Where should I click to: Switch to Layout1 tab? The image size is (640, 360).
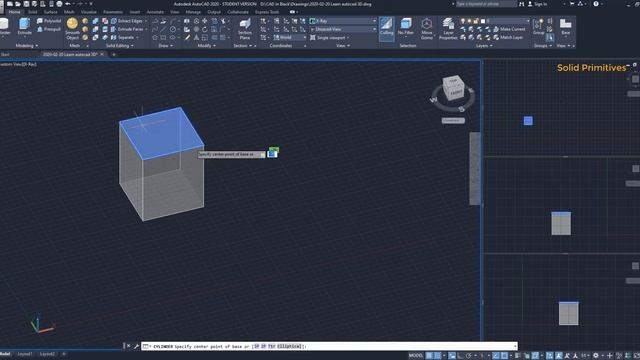[x=25, y=354]
